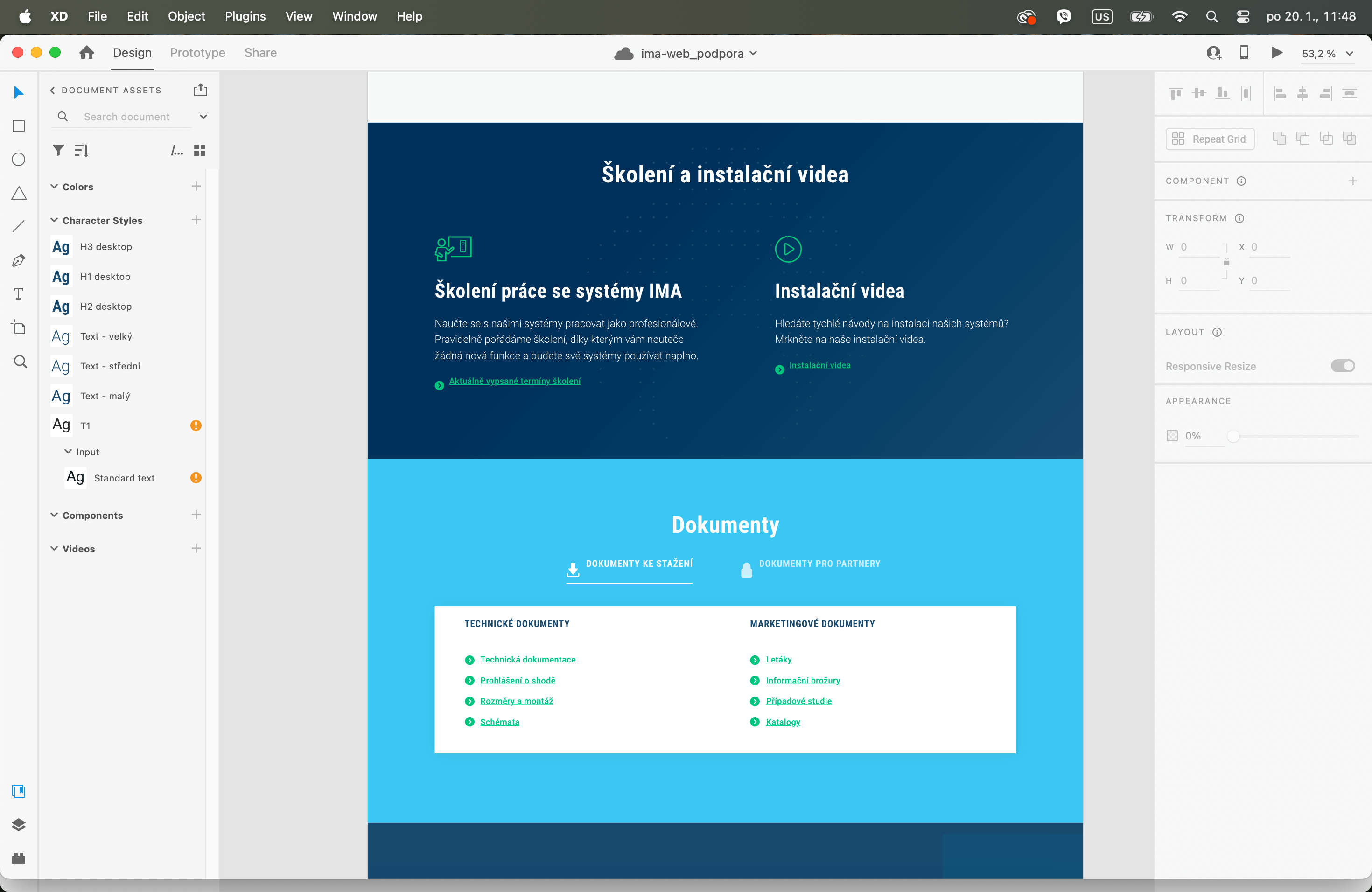Viewport: 1372px width, 892px height.
Task: Click the Repeat Grid button
Action: point(1210,139)
